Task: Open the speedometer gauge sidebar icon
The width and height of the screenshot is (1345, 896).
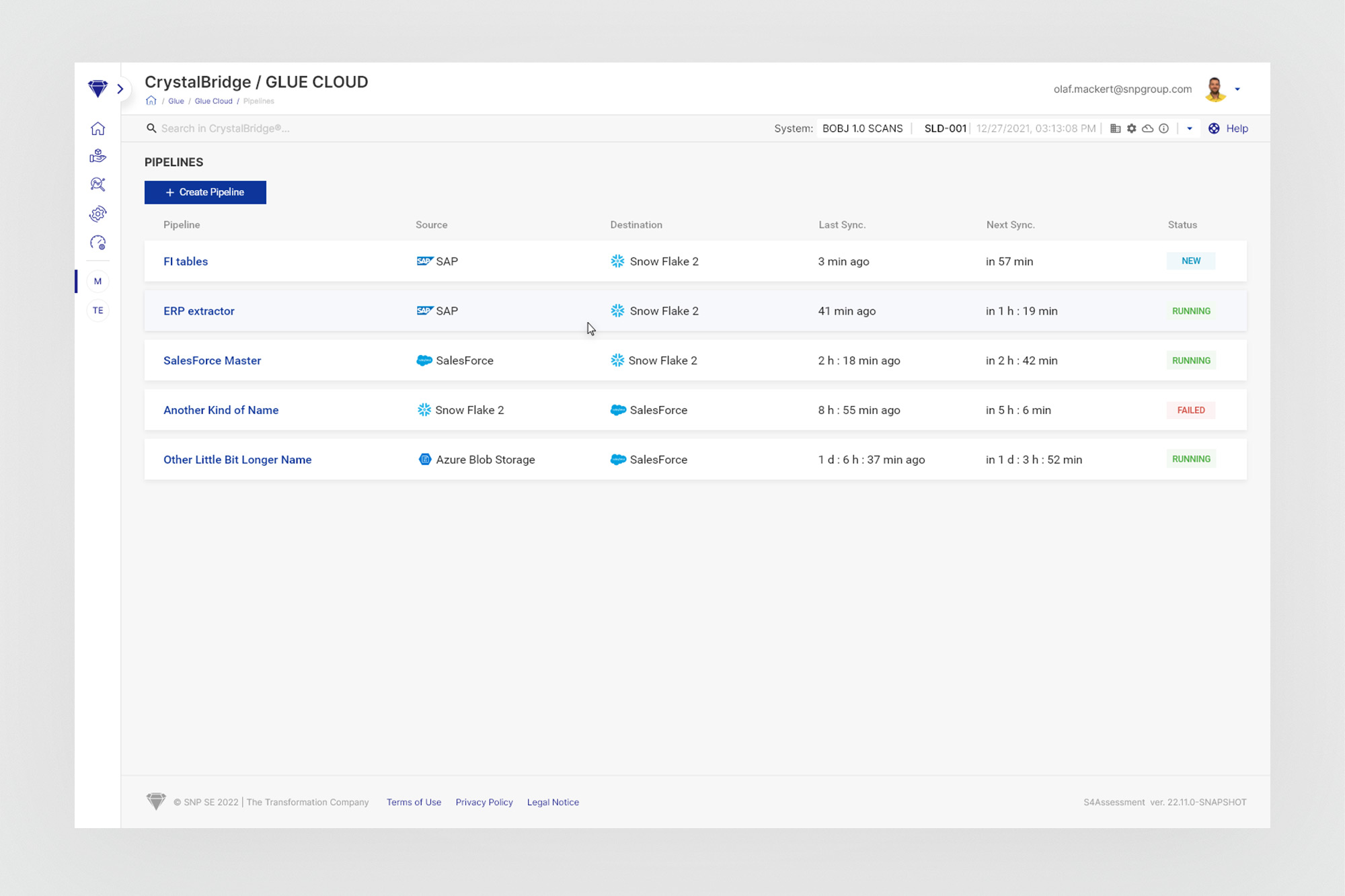Action: [x=98, y=243]
